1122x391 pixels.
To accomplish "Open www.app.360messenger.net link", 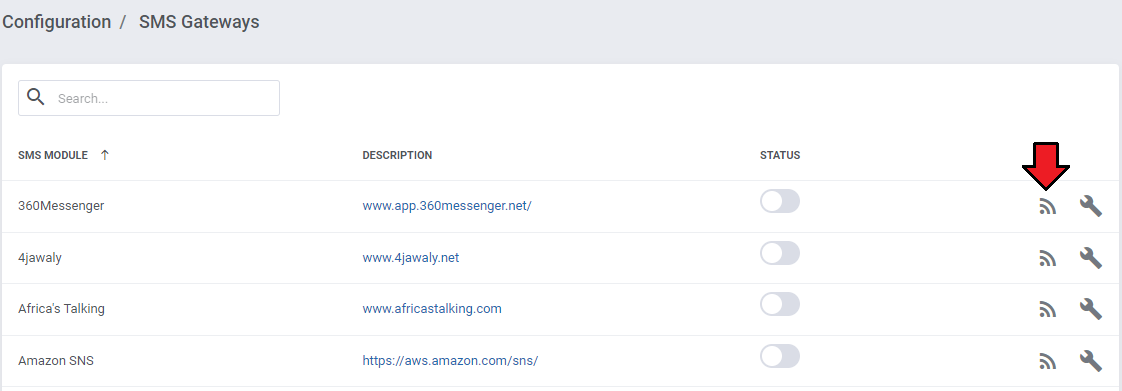I will 447,206.
